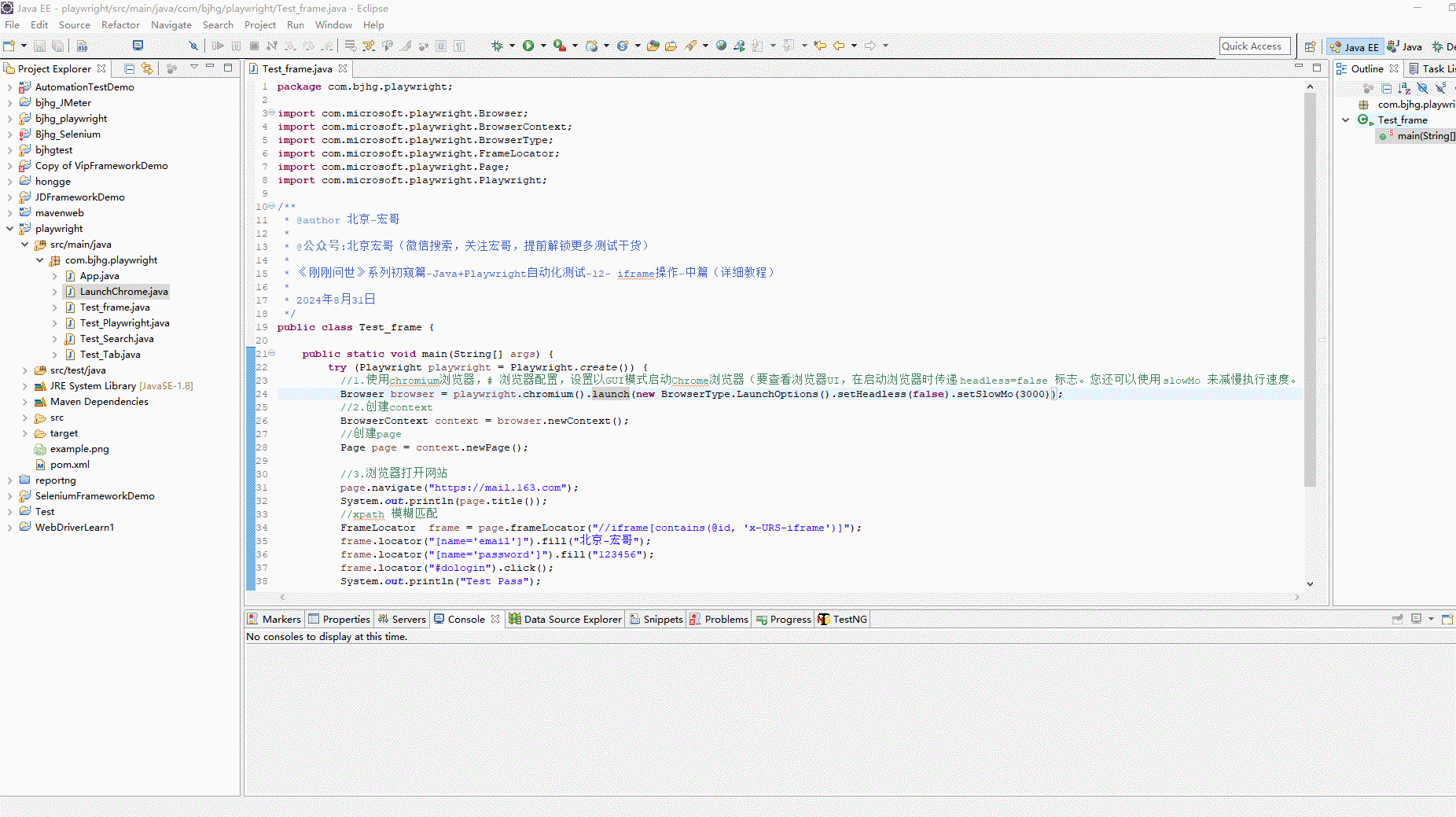Click the new web service wizard icon

622,46
